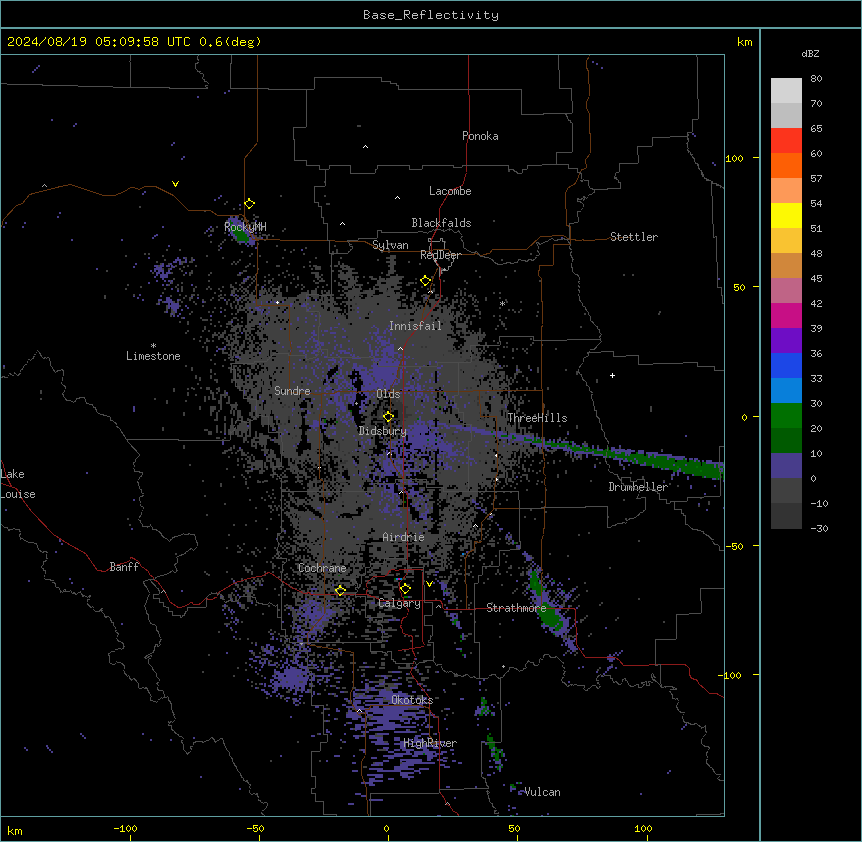Click the 80 value in the dBZ legend
Screen dimensions: 862x842
(816, 79)
